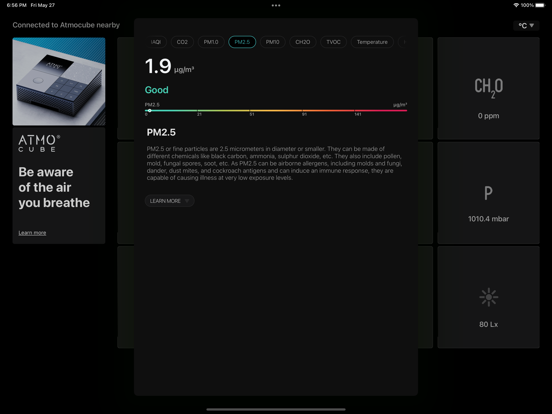Open the PM10 tab
Image resolution: width=552 pixels, height=414 pixels.
(x=272, y=42)
